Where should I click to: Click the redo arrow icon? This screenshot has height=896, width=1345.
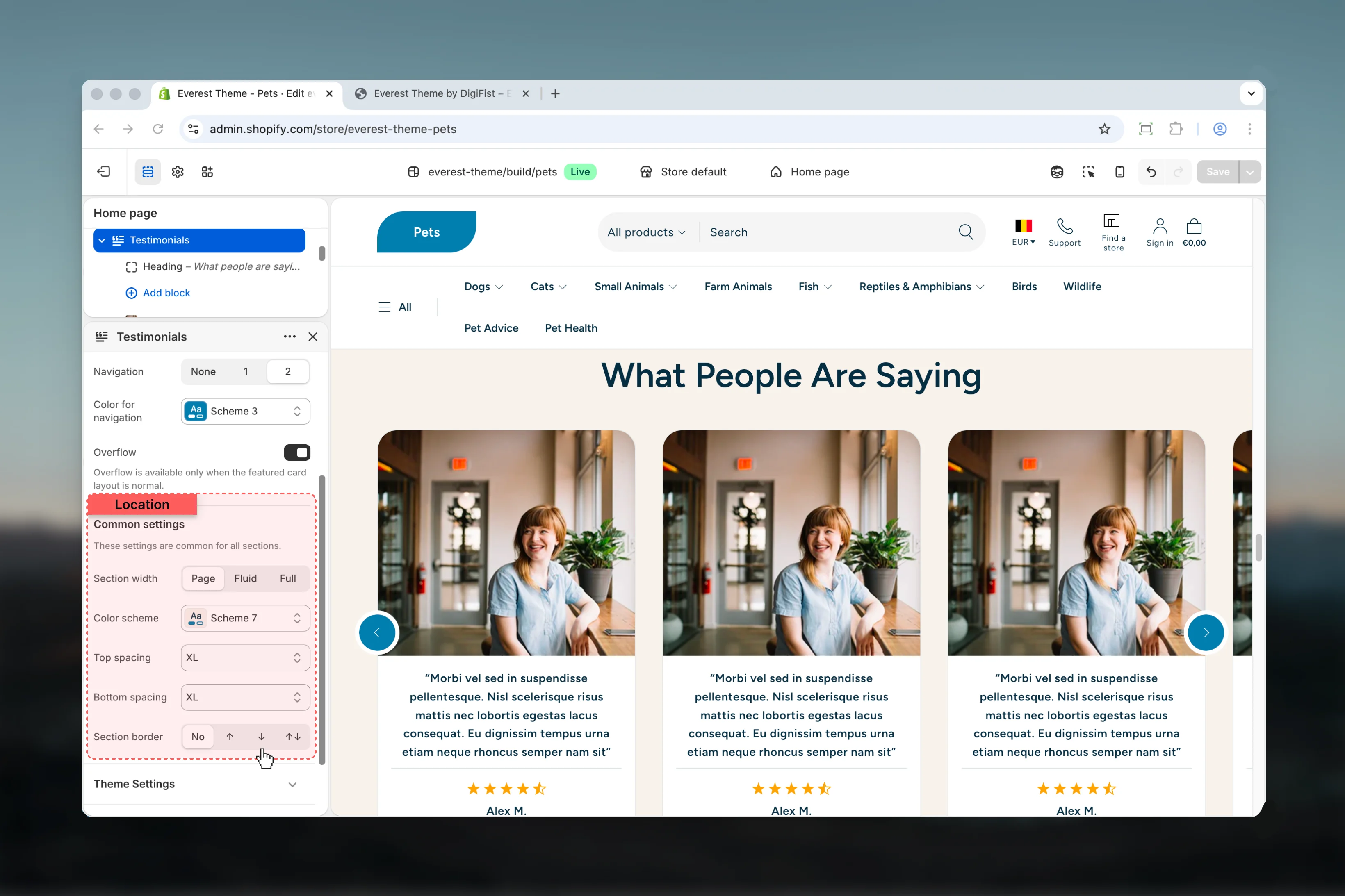[1178, 171]
